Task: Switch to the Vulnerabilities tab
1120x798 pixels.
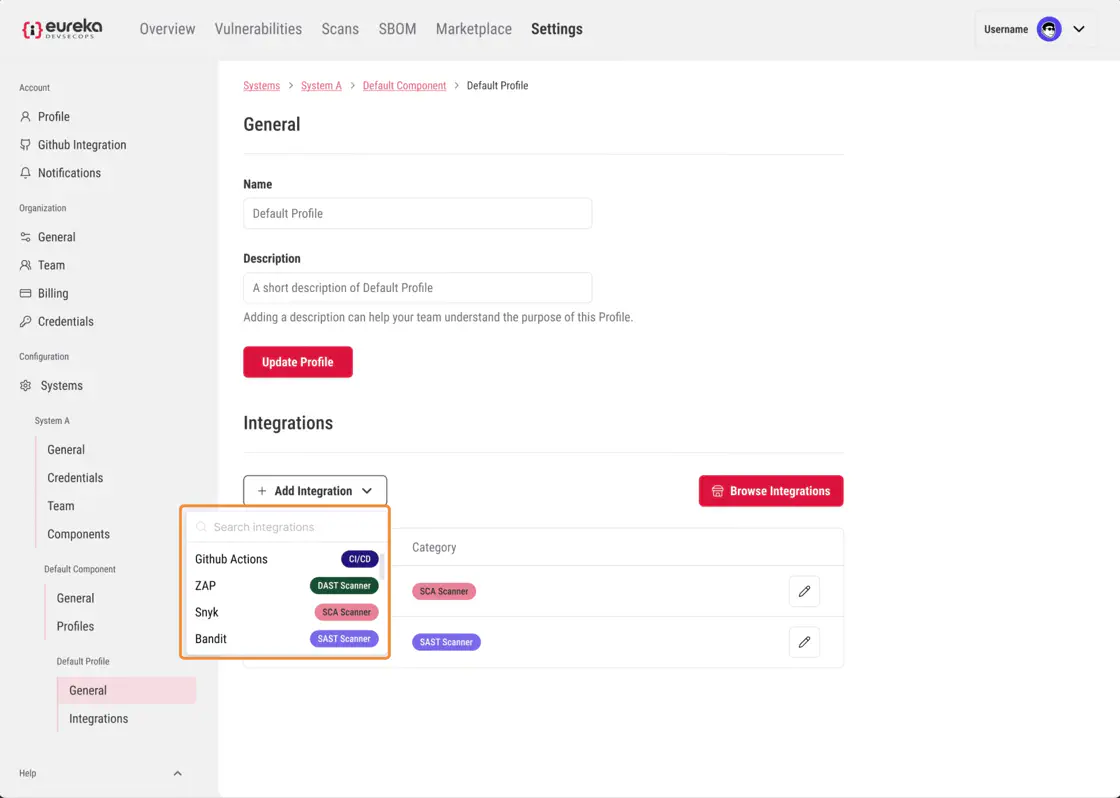Action: [258, 29]
